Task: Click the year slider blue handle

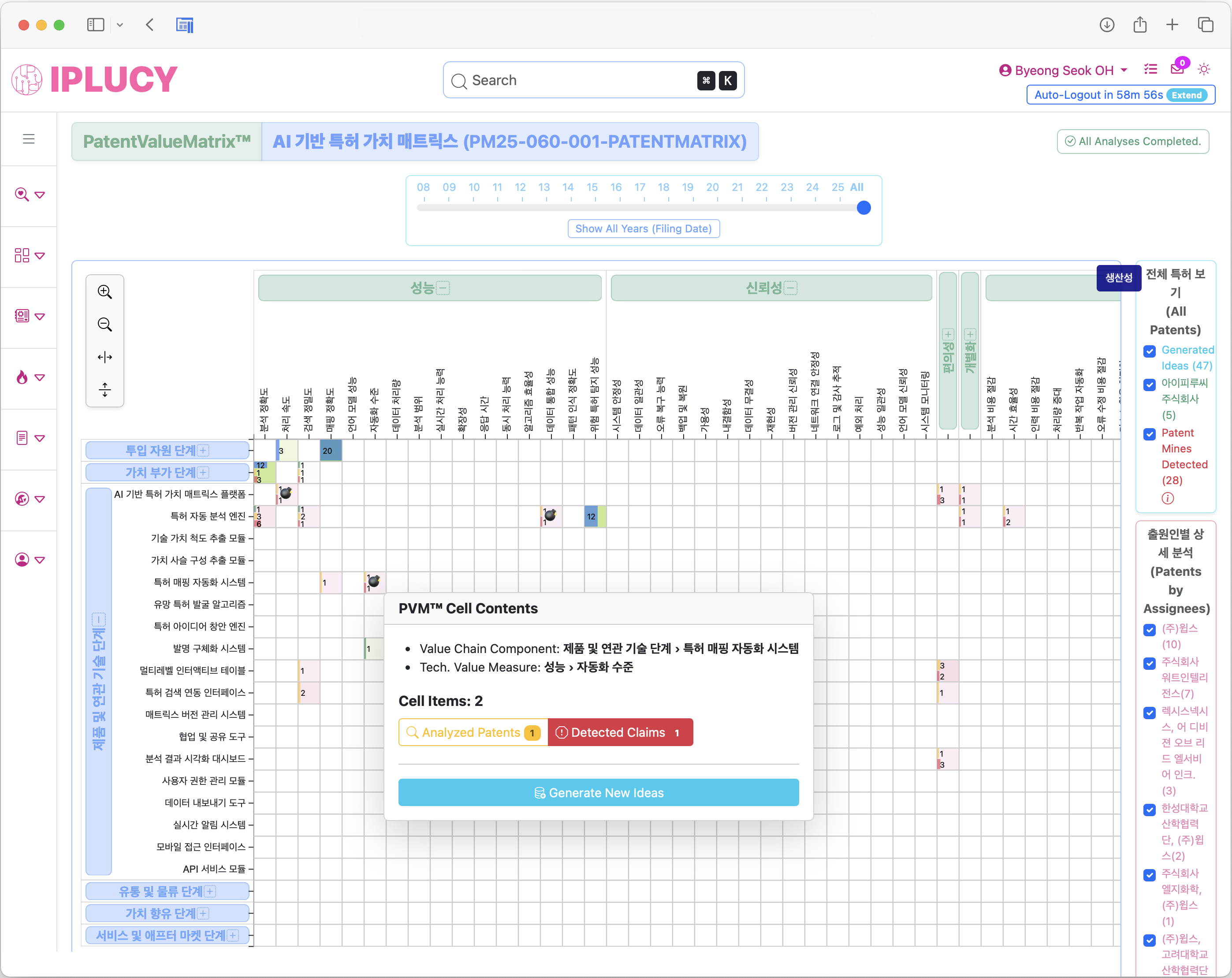Action: (x=864, y=208)
